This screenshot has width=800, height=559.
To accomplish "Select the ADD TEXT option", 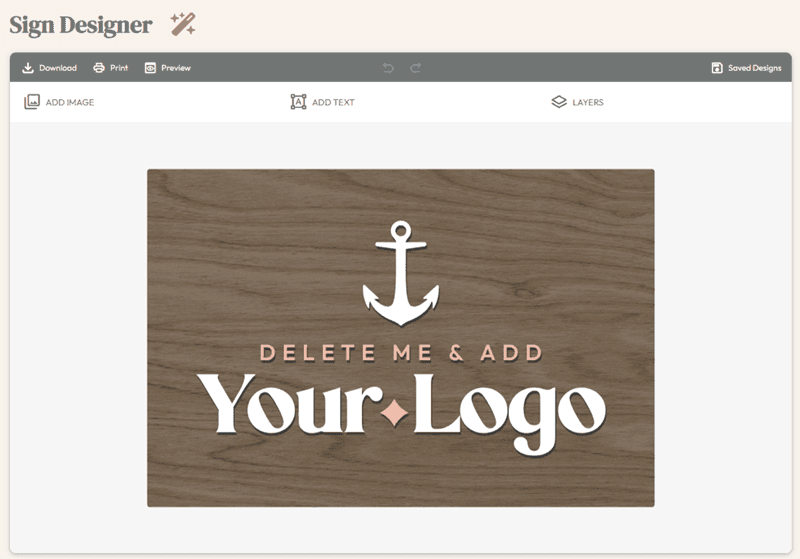I will [x=333, y=103].
